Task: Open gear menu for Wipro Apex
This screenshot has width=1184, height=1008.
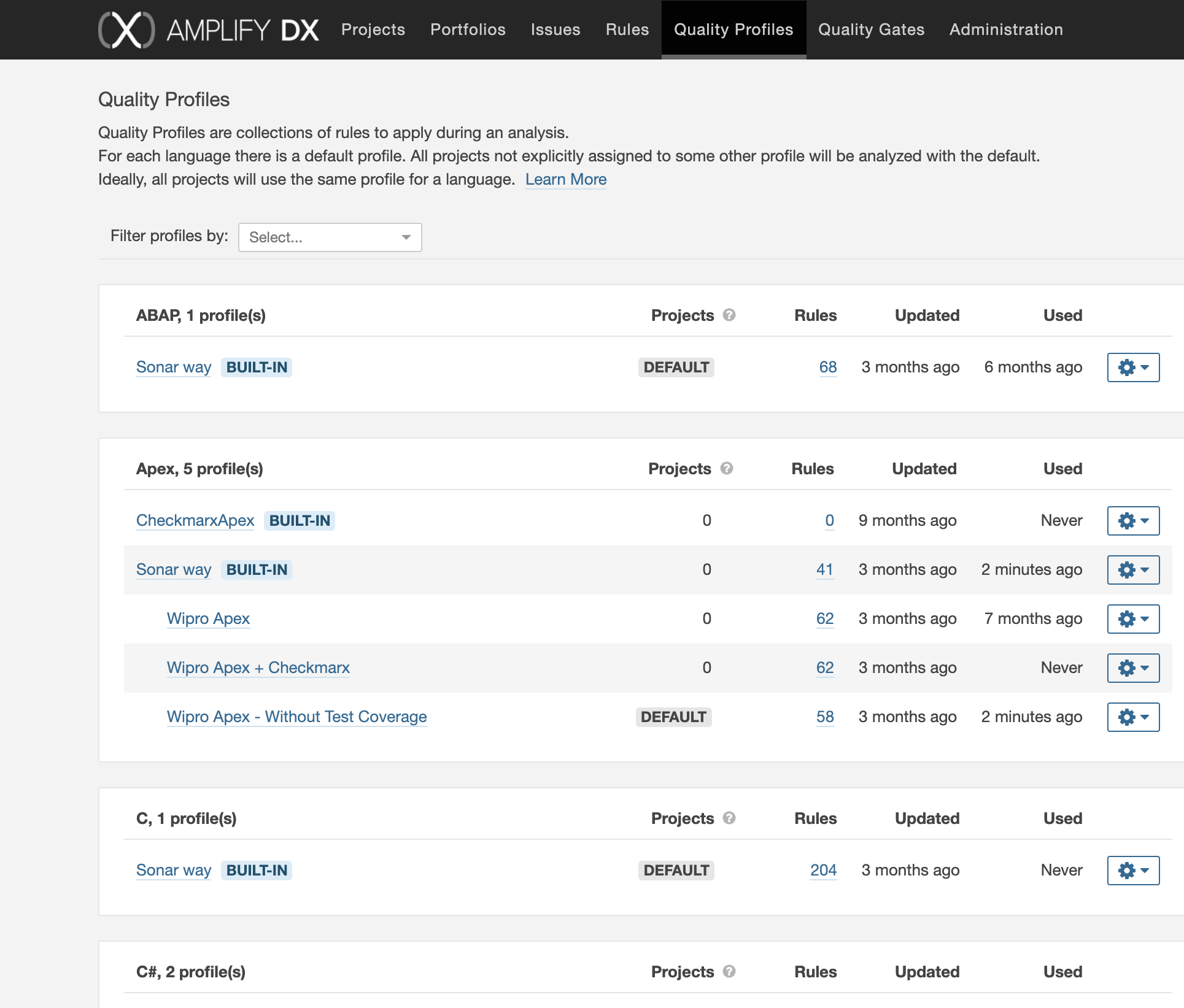Action: (x=1133, y=619)
